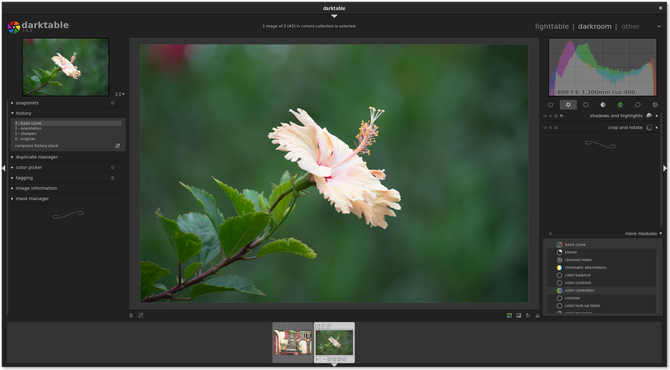The image size is (670, 370).
Task: Switch to the darkroom view
Action: (x=594, y=26)
